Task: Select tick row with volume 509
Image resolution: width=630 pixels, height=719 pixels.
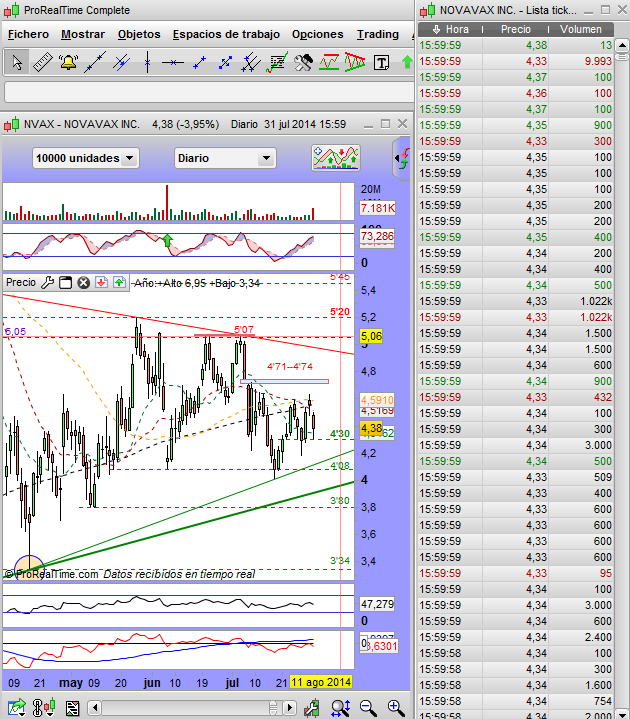Action: [516, 477]
